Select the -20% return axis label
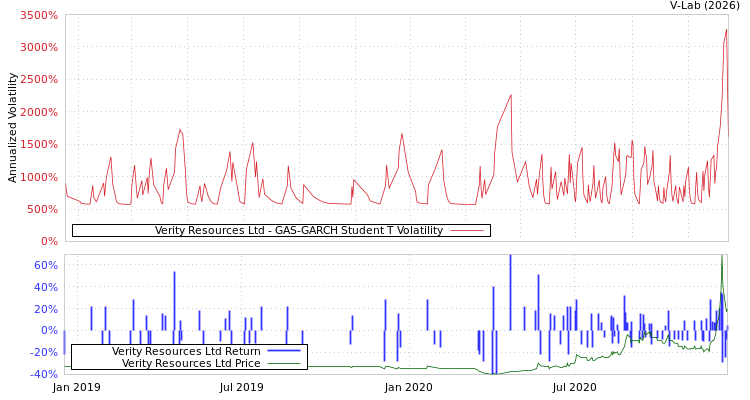The width and height of the screenshot is (750, 400). (43, 352)
